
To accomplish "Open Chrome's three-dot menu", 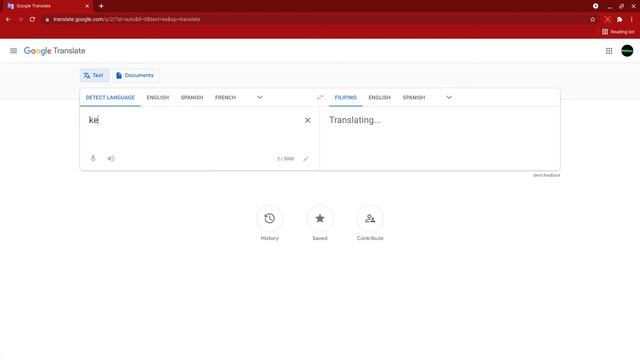I will [x=631, y=19].
